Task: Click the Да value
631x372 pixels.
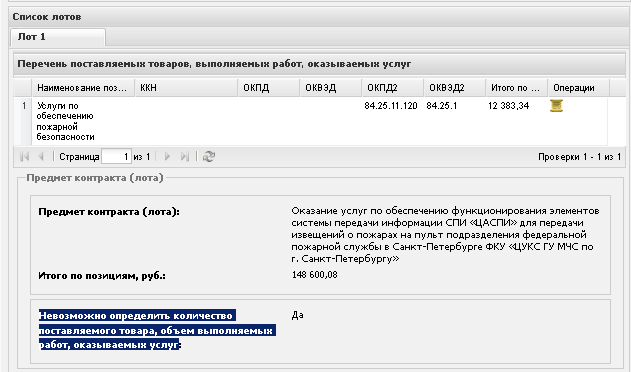Action: click(x=297, y=315)
